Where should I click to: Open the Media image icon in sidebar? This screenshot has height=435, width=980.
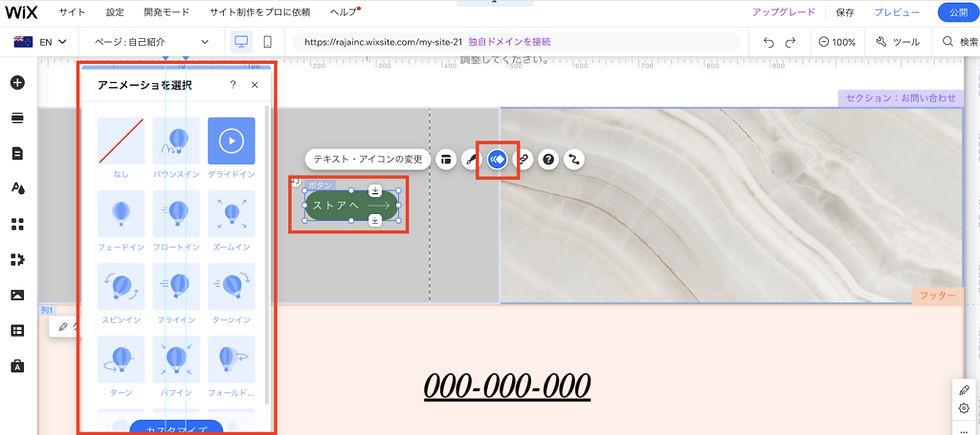18,295
